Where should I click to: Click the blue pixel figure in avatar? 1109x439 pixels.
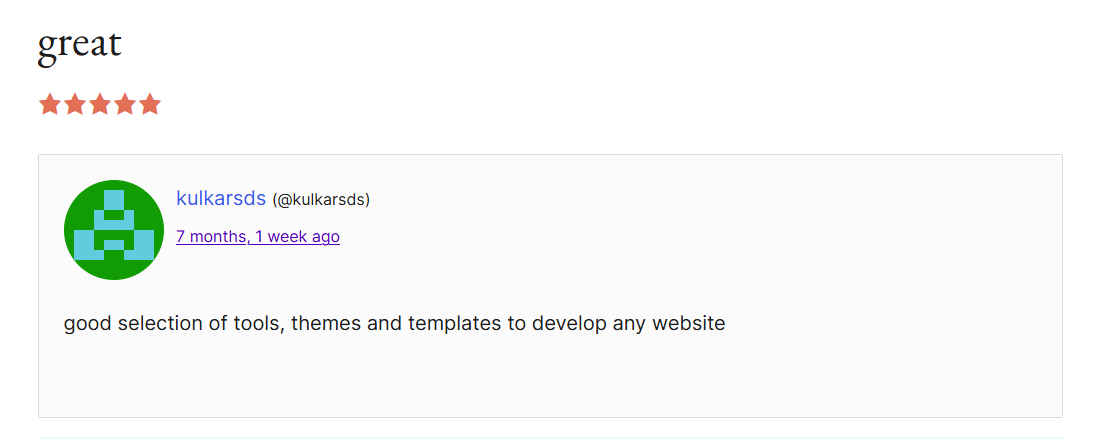pos(114,225)
